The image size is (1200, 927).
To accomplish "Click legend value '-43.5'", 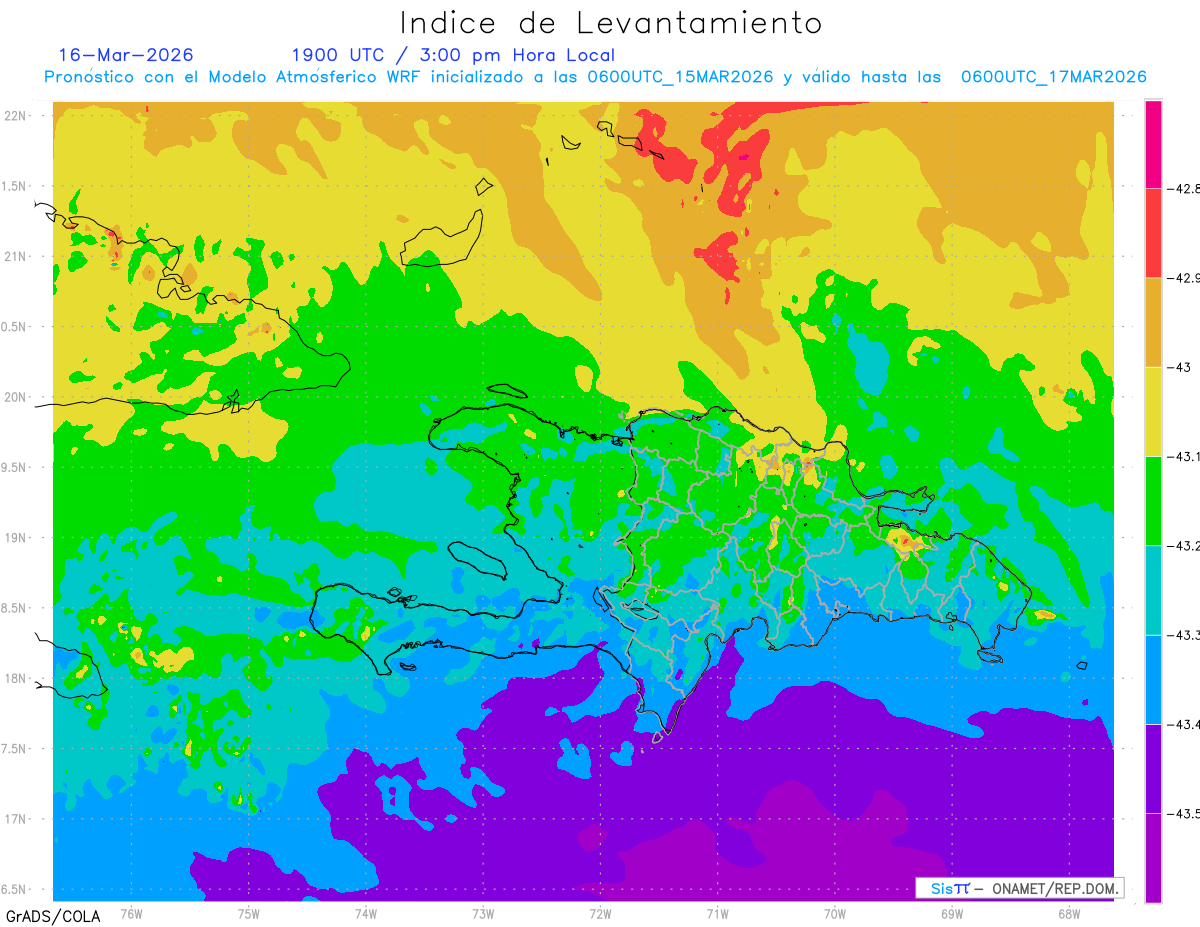I will [x=1184, y=813].
